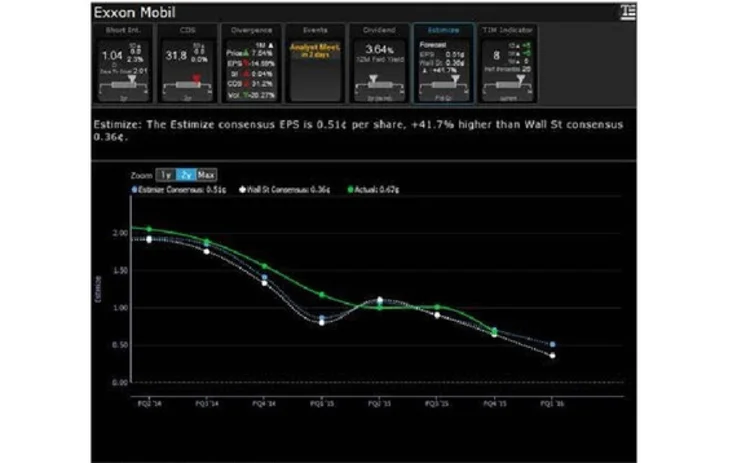
Task: Toggle Wall St Consensus legend entry
Action: click(x=285, y=190)
